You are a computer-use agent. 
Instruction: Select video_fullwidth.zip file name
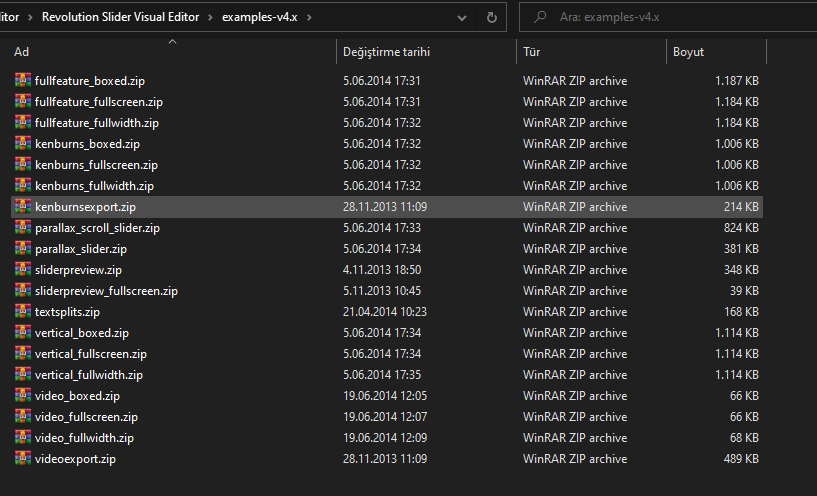point(84,438)
